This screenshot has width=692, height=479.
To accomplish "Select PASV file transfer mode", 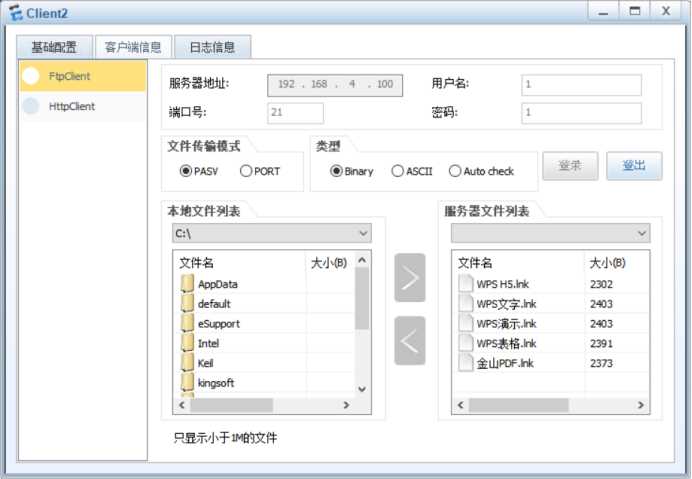I will tap(186, 171).
